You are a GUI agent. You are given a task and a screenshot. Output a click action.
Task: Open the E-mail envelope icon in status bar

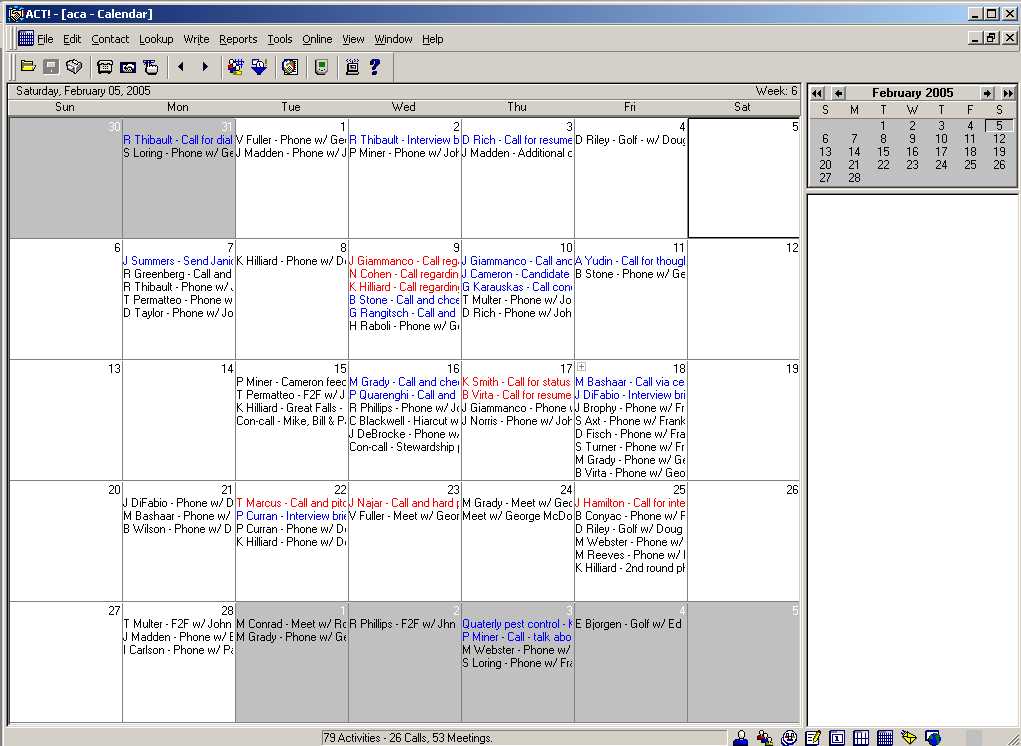coord(909,738)
